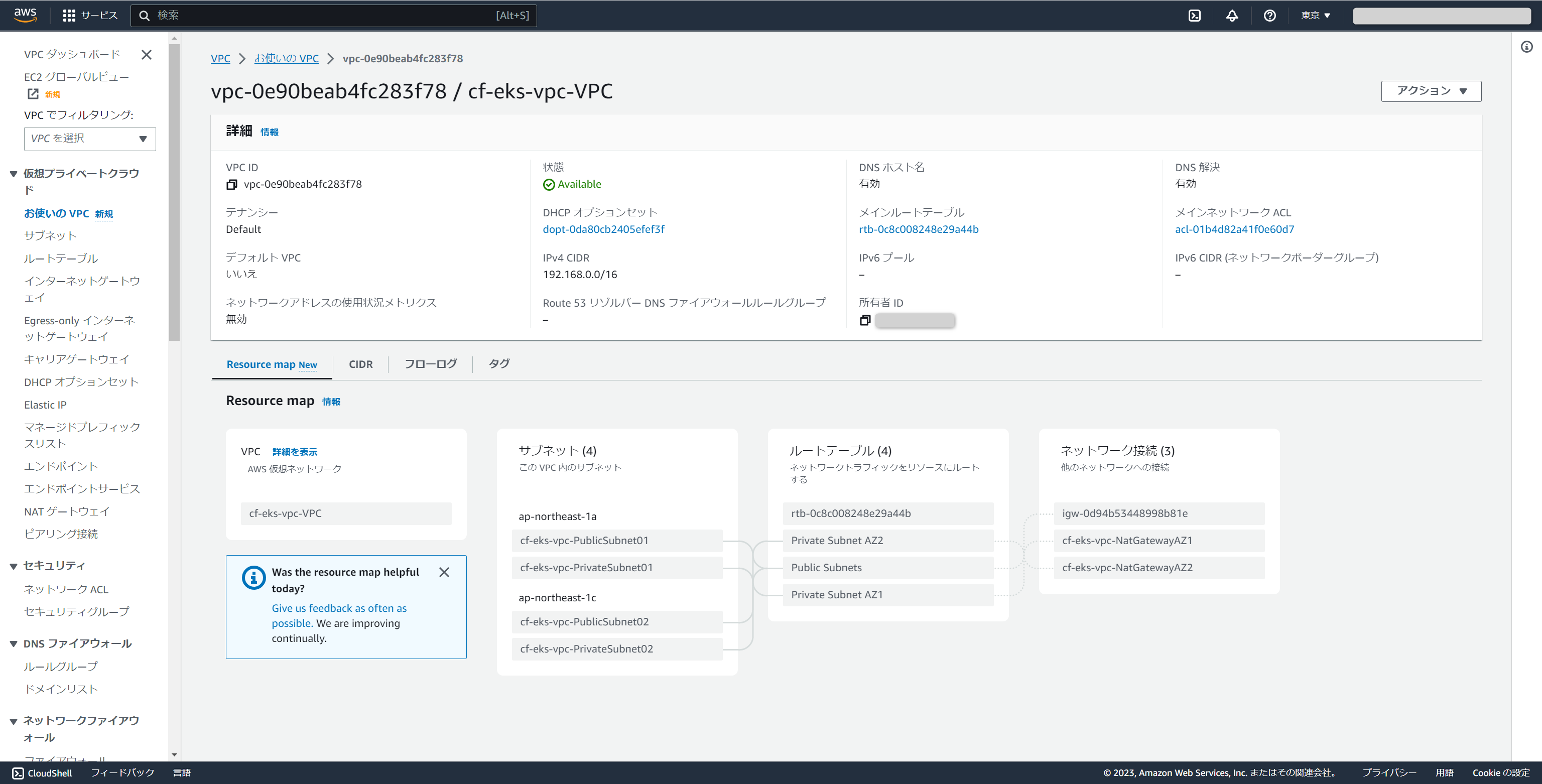The height and width of the screenshot is (784, 1542).
Task: Copy VPC ID using copy icon
Action: click(232, 185)
